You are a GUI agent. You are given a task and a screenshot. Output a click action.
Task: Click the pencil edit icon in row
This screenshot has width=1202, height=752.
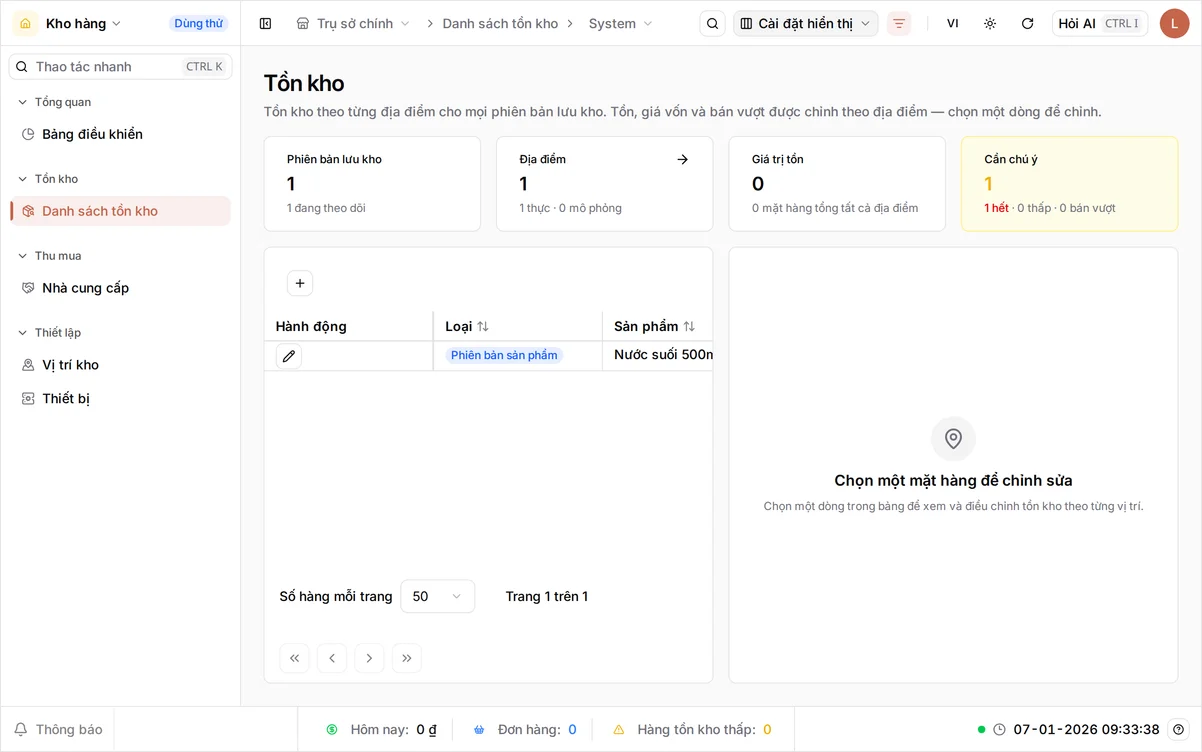pos(289,356)
